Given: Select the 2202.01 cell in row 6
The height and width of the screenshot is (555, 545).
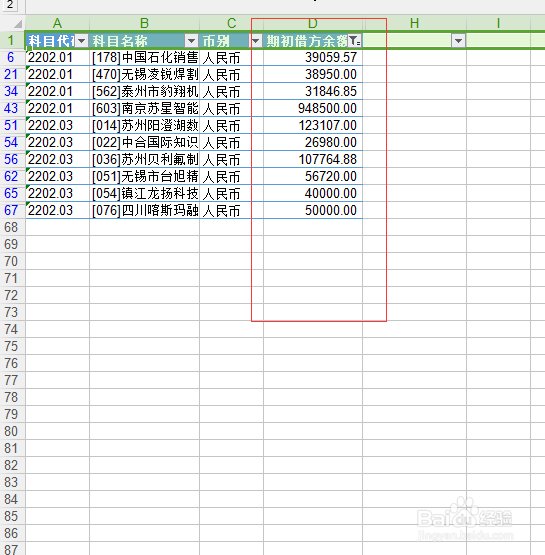Looking at the screenshot, I should pos(57,57).
